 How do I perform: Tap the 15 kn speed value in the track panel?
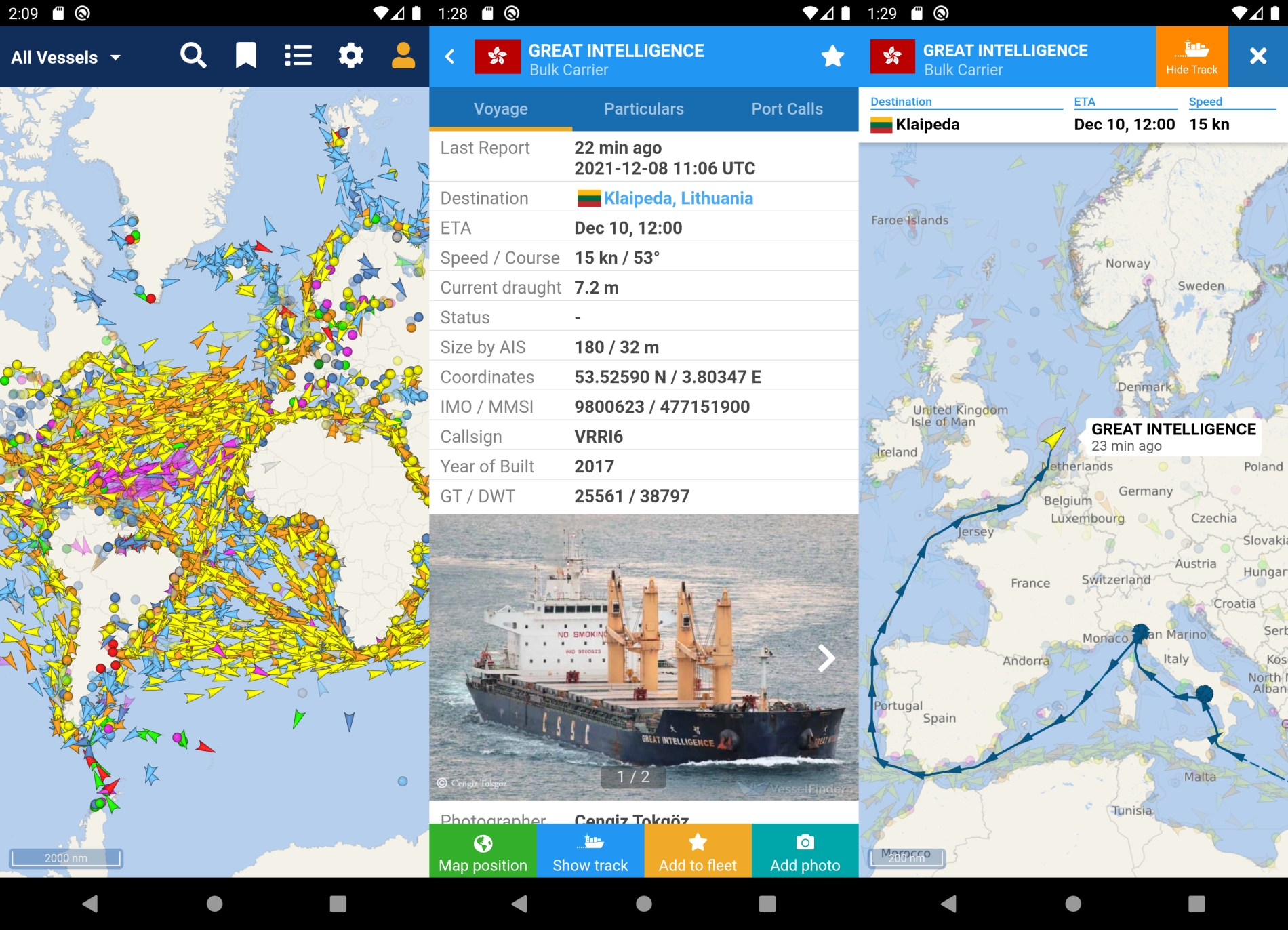pos(1209,125)
